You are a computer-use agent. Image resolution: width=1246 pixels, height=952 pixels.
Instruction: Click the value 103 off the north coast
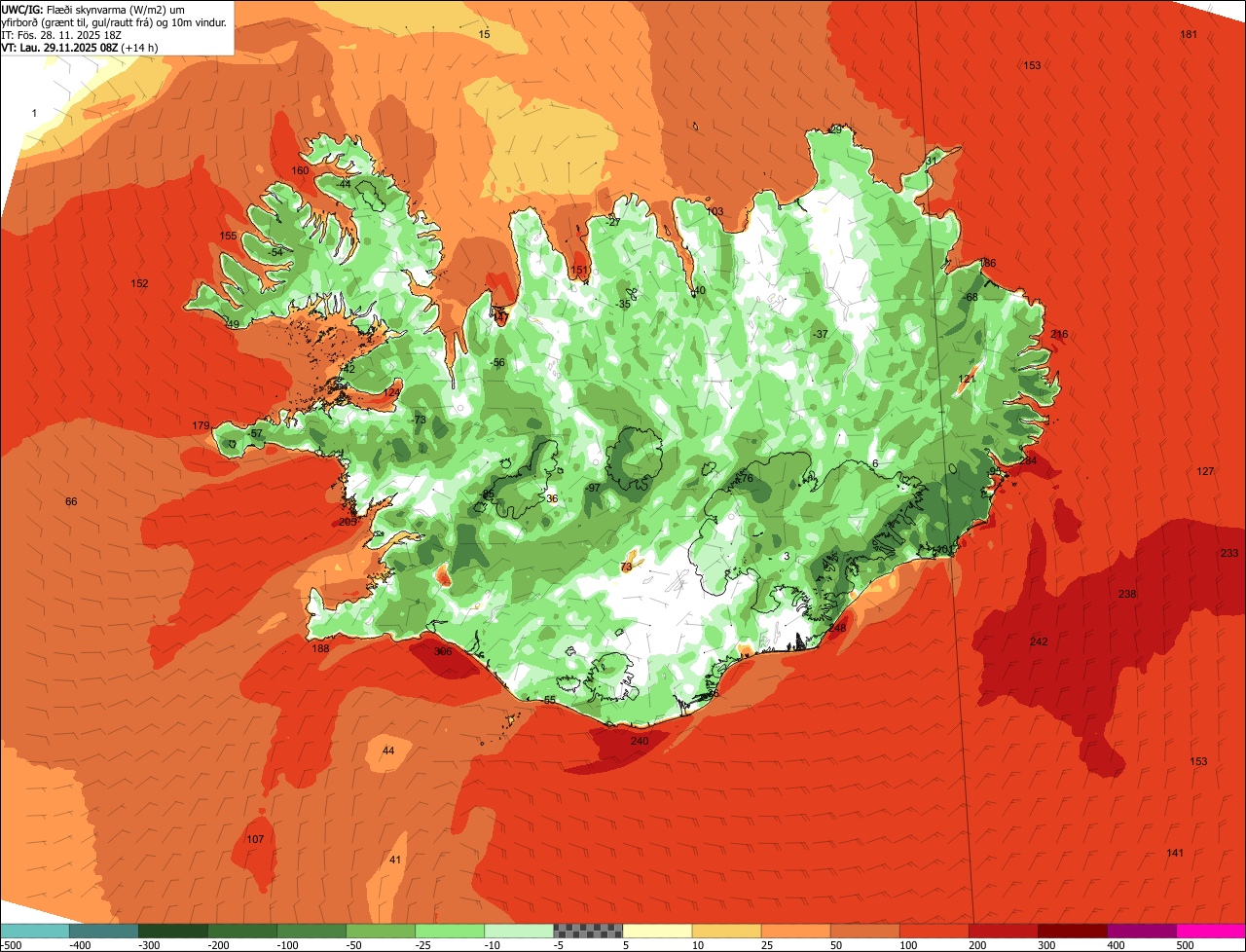pyautogui.click(x=715, y=211)
